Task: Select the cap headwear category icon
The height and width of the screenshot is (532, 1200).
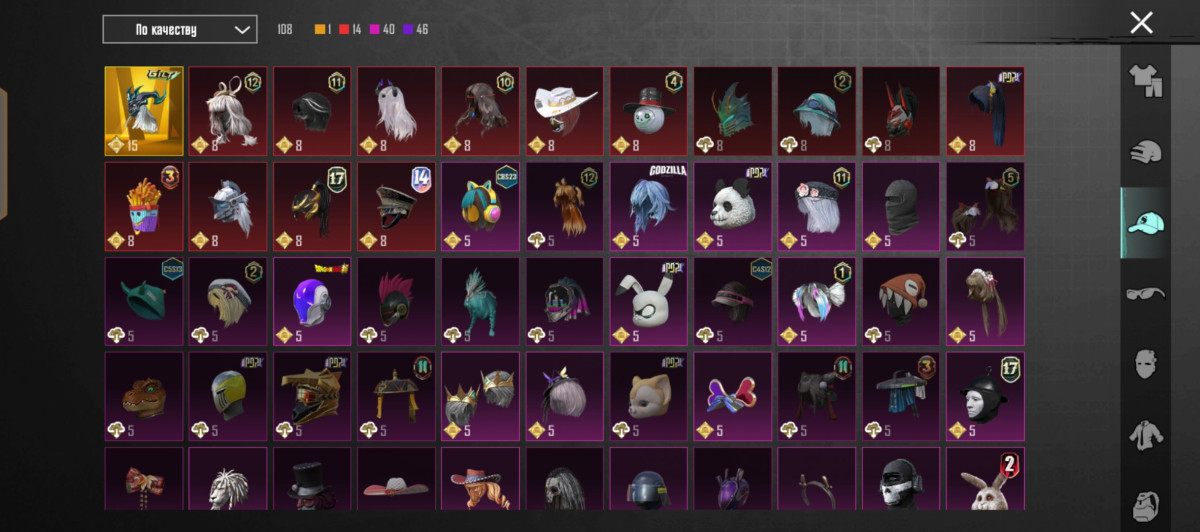Action: 1144,223
